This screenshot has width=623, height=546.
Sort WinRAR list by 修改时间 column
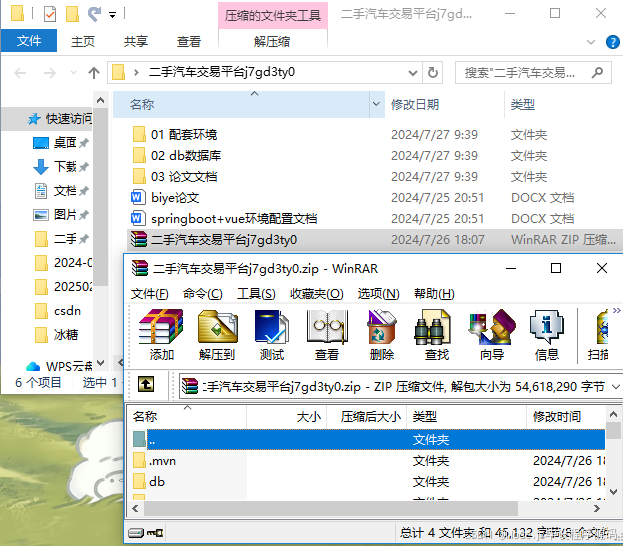(566, 416)
